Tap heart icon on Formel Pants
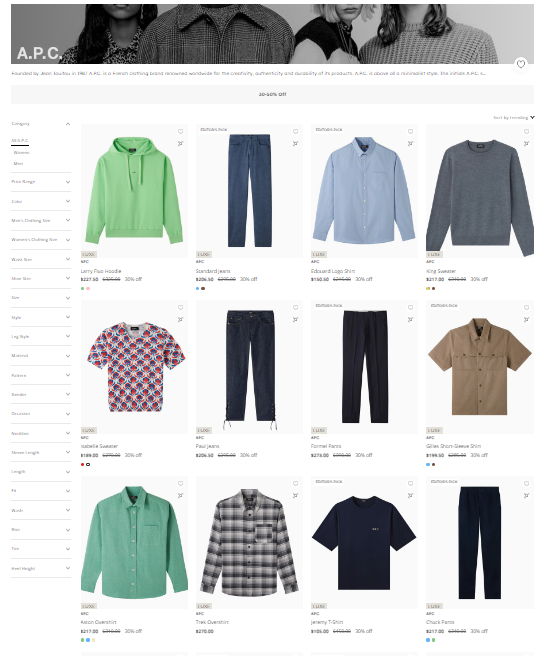 410,308
